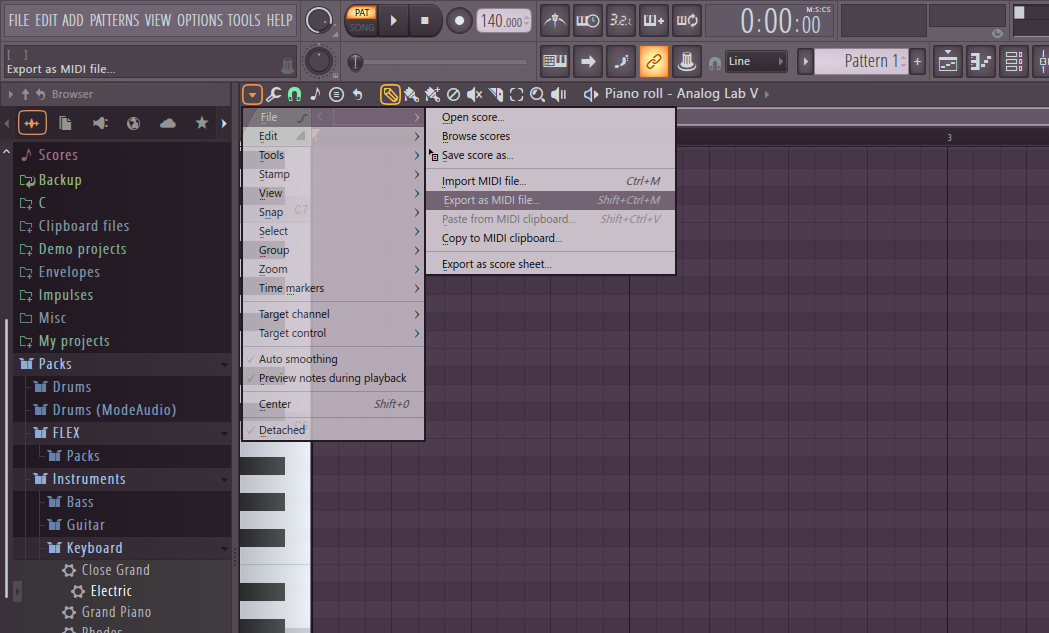
Task: Click the starred favorites icon in Browser
Action: click(202, 123)
